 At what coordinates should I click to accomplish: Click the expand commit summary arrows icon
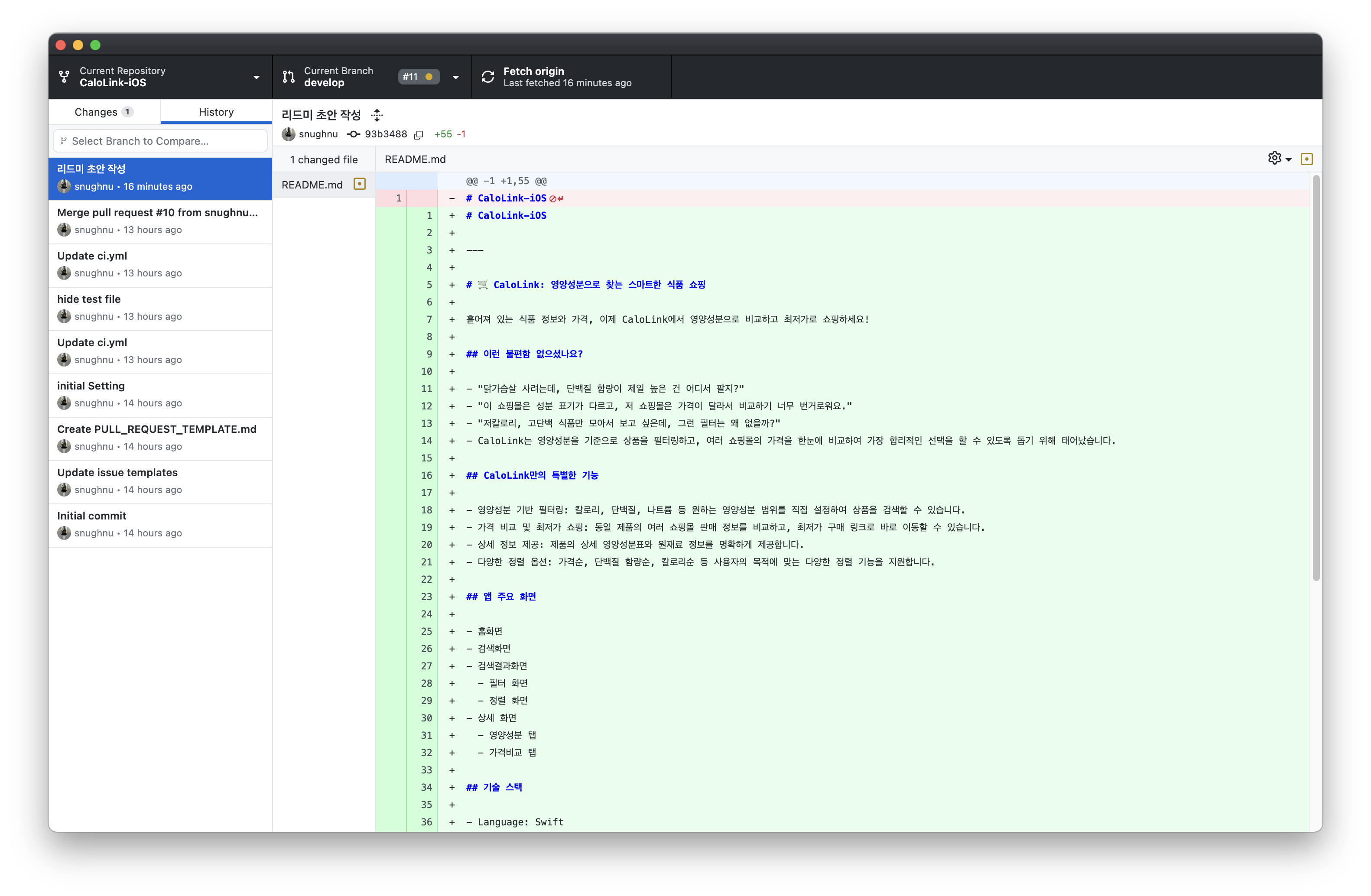[377, 115]
